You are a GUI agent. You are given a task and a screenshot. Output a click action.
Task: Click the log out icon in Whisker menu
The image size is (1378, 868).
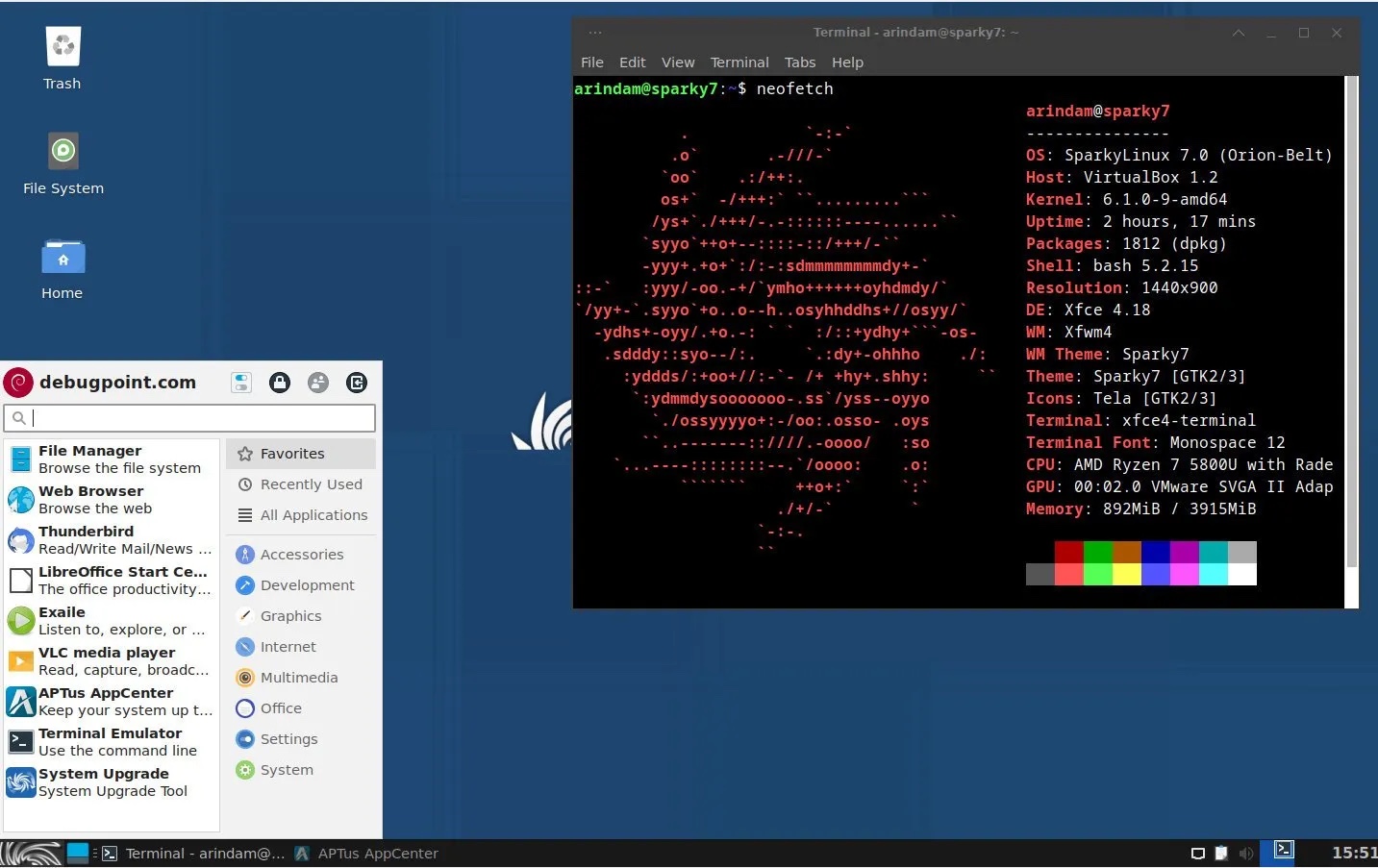[357, 382]
